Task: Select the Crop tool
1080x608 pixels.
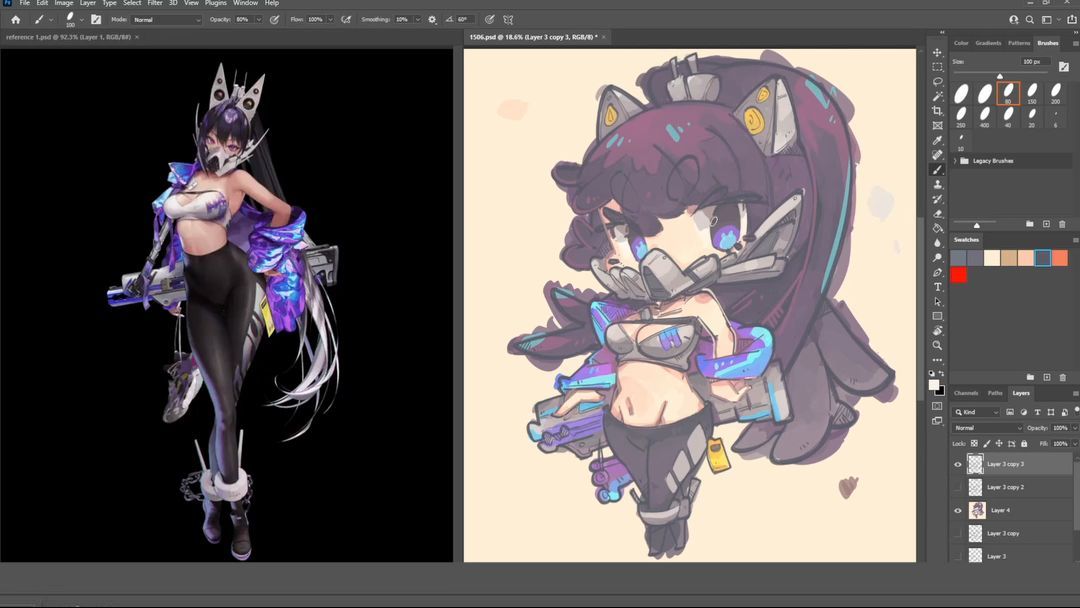Action: click(937, 111)
